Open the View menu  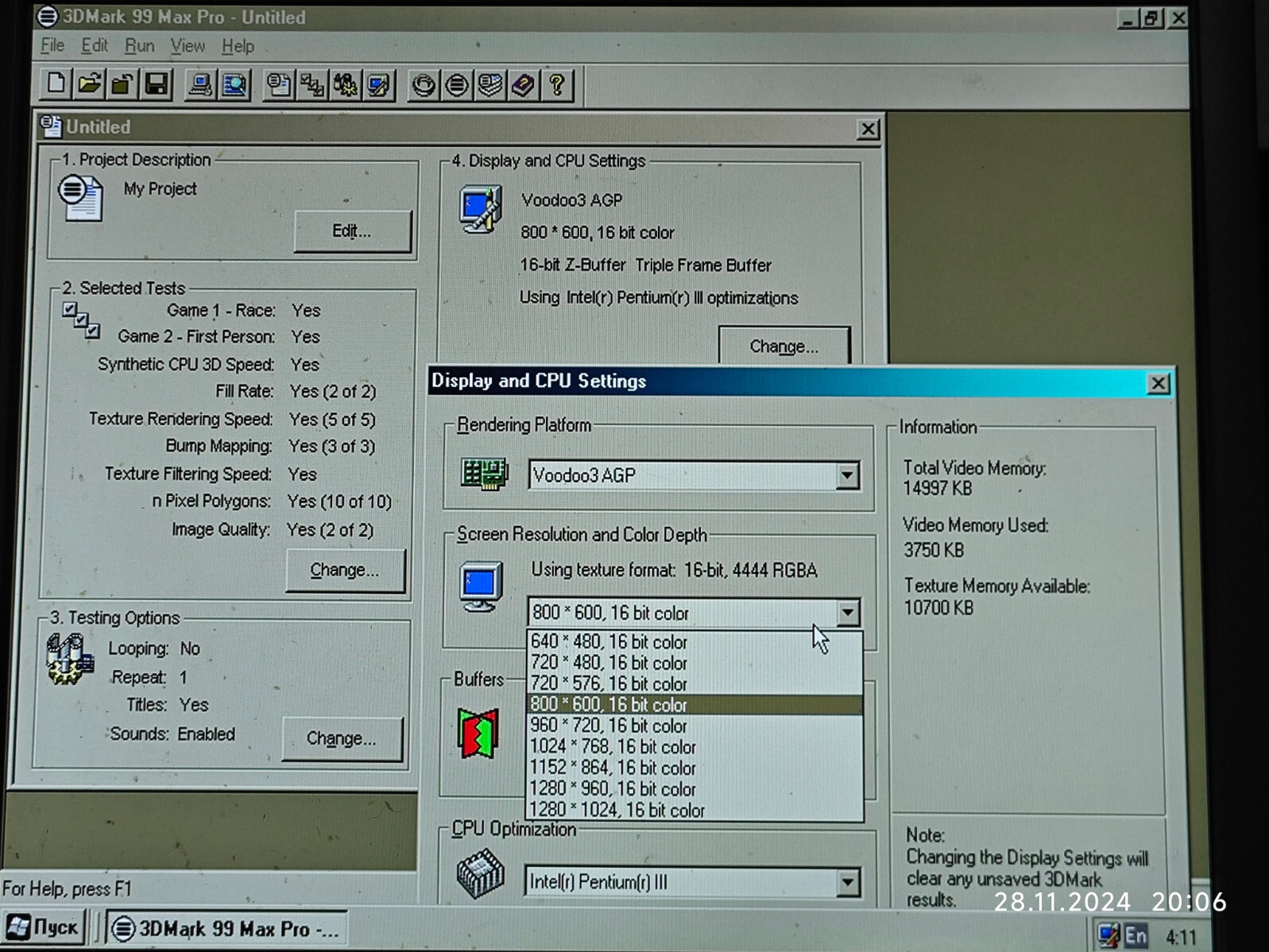(x=188, y=46)
